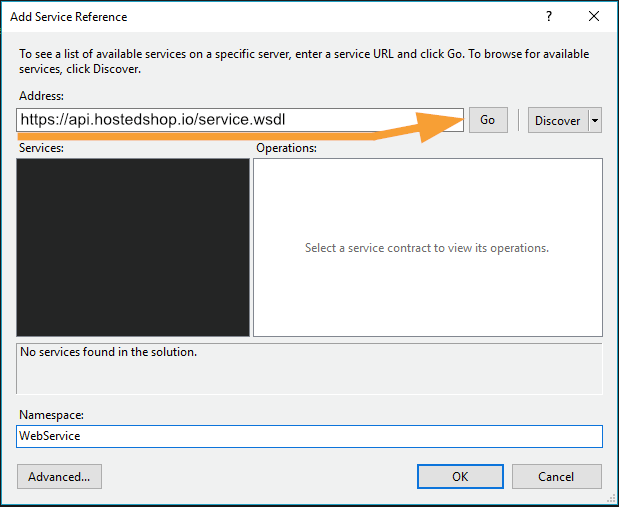
Task: Click the Add Service Reference title bar
Action: tap(250, 17)
